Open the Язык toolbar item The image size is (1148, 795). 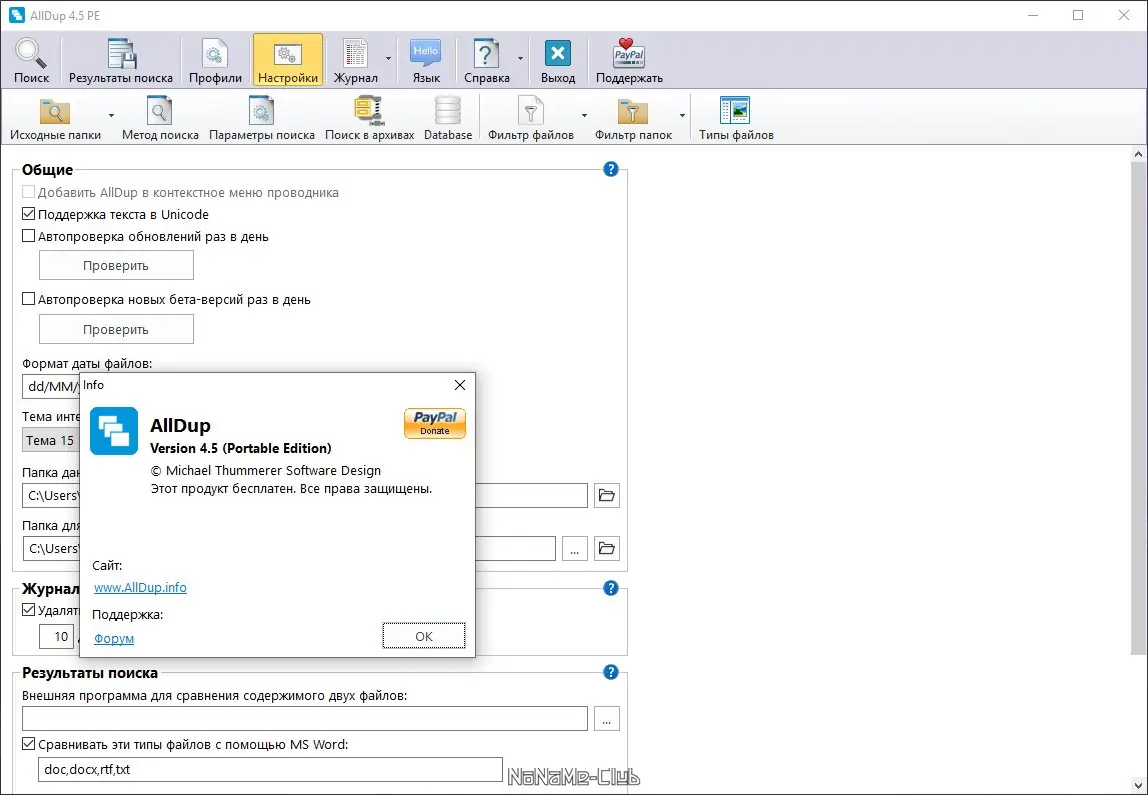tap(426, 60)
